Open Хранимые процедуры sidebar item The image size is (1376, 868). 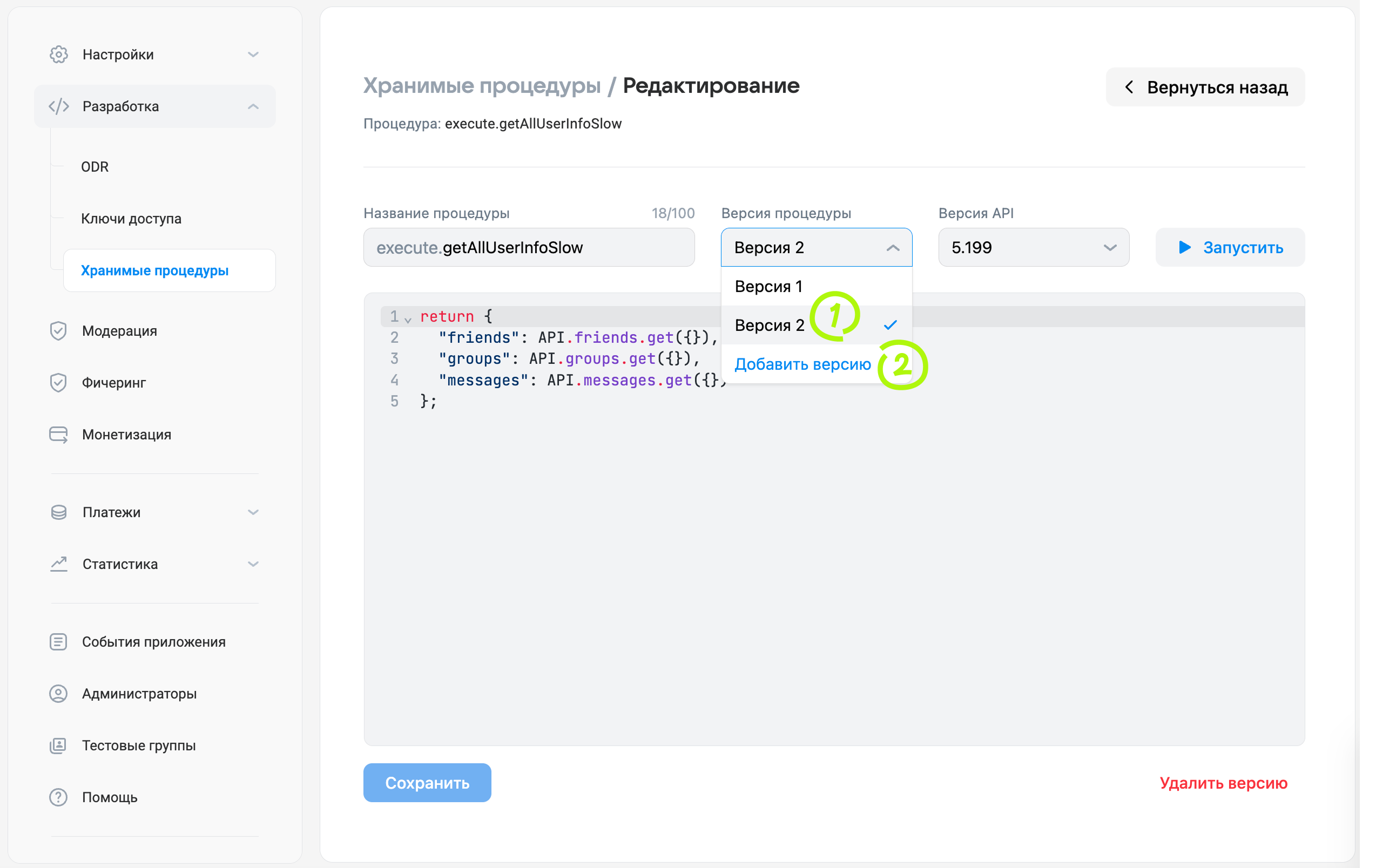pyautogui.click(x=169, y=270)
